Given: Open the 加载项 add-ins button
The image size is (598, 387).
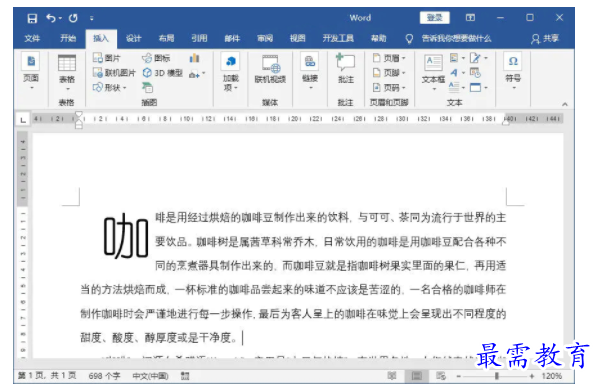Looking at the screenshot, I should pyautogui.click(x=231, y=72).
